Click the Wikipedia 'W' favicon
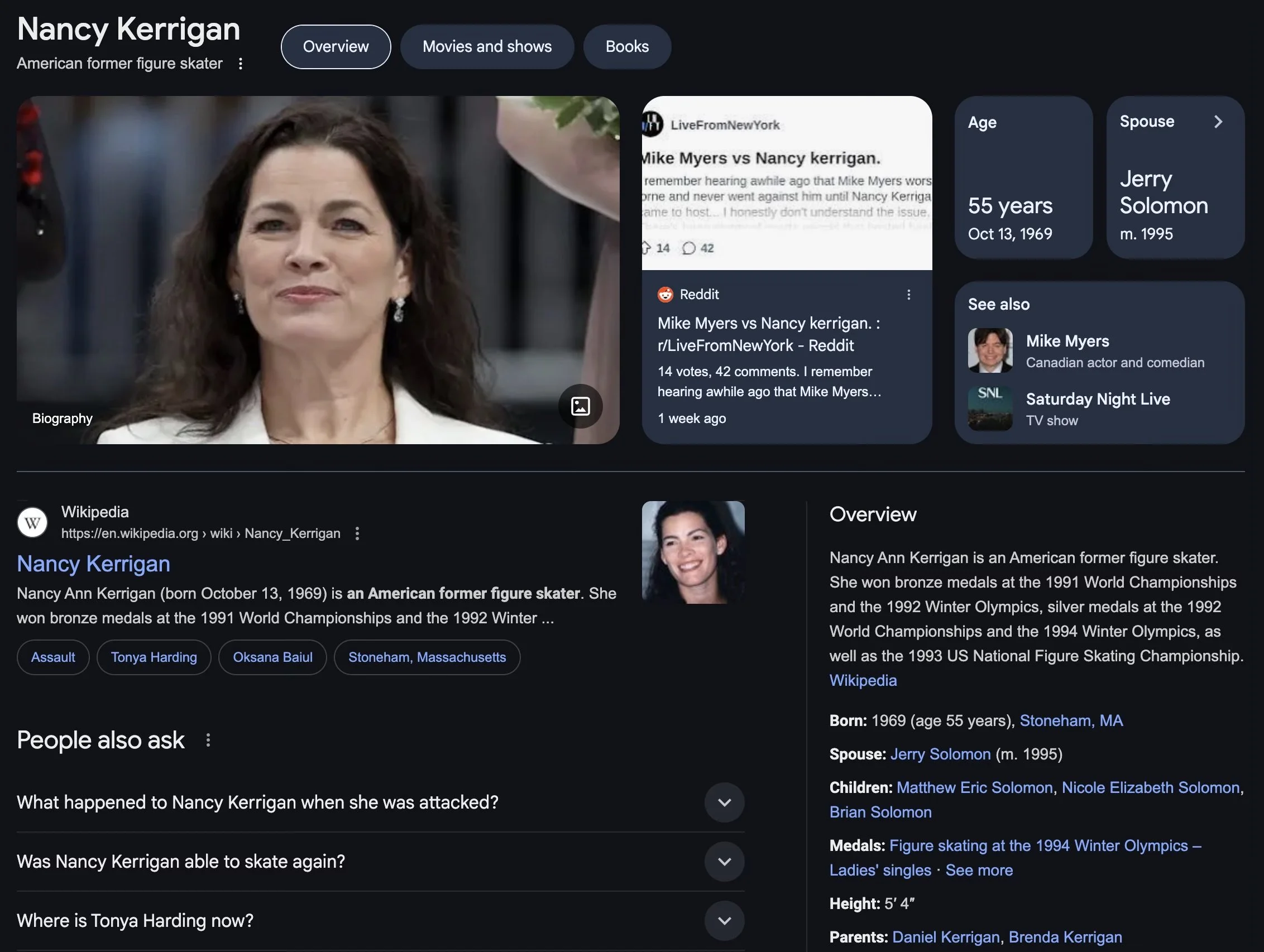Viewport: 1264px width, 952px height. pyautogui.click(x=32, y=522)
